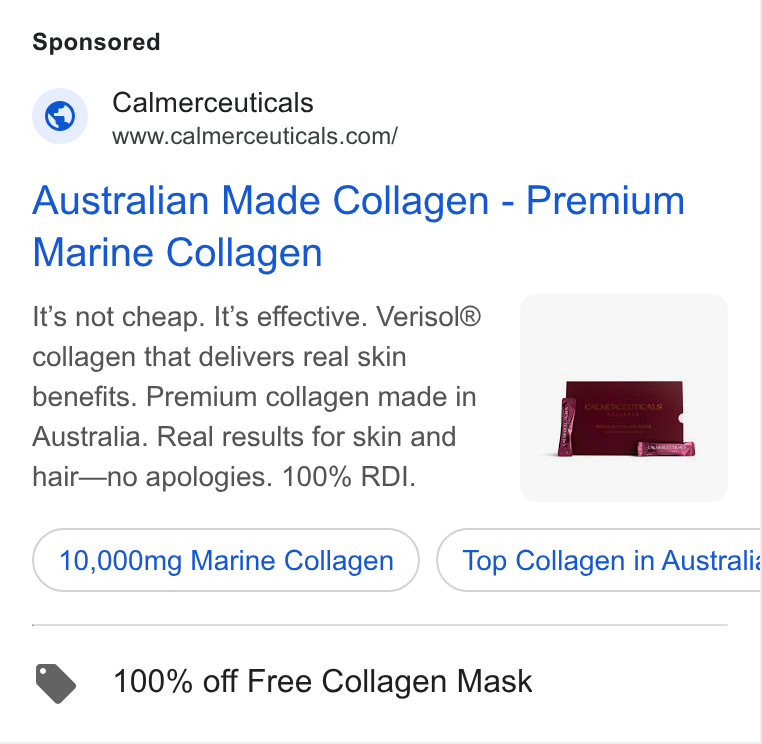Click the horizontal divider above the promotion
Viewport: 762px width, 744px height.
[x=380, y=625]
